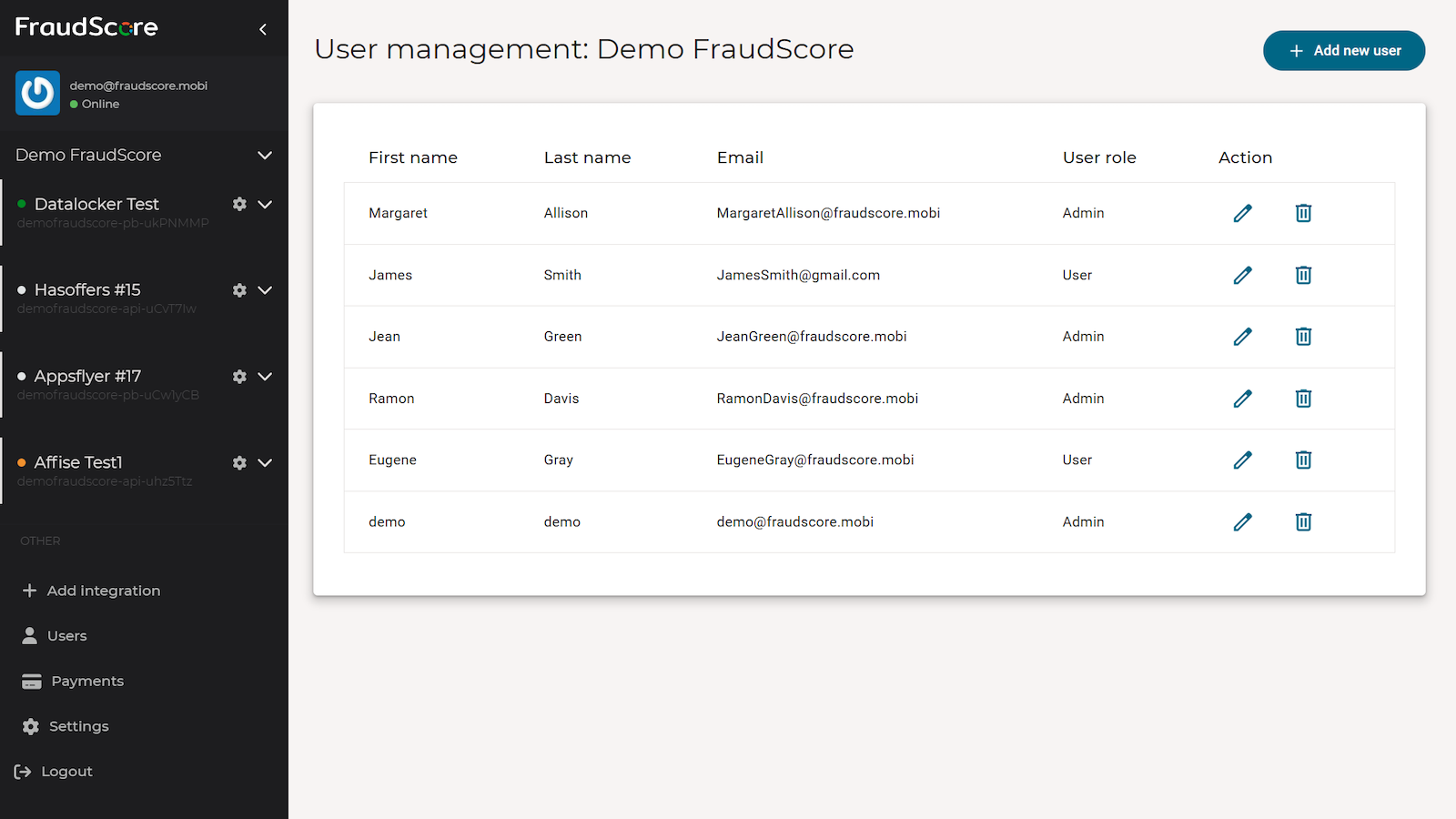Open settings gear for Hasoffers #15
1456x819 pixels.
[239, 290]
